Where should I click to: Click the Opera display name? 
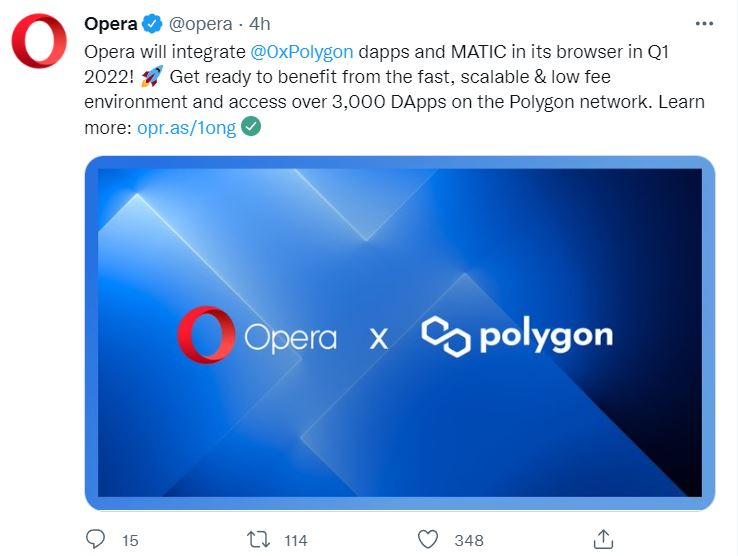coord(111,24)
